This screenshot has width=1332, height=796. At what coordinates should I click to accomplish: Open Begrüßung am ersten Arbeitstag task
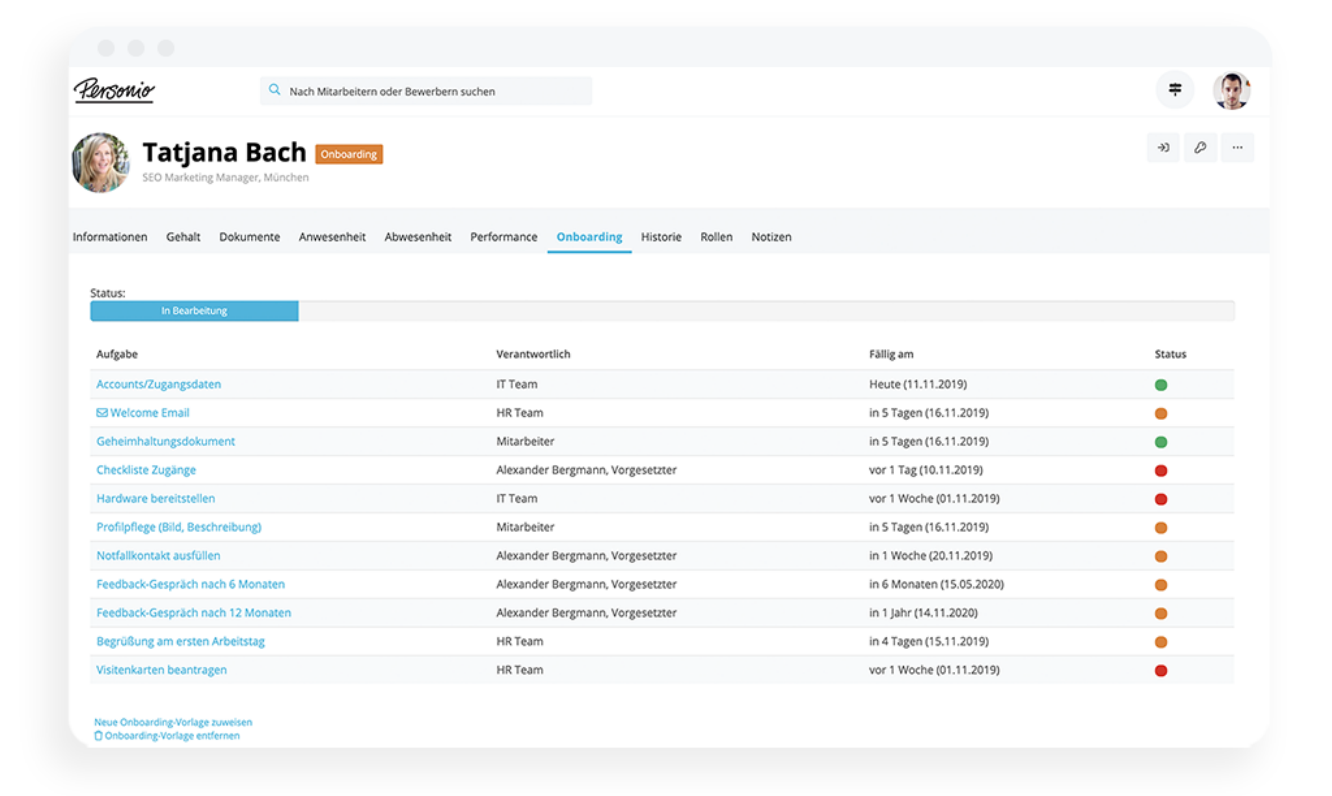click(x=181, y=642)
